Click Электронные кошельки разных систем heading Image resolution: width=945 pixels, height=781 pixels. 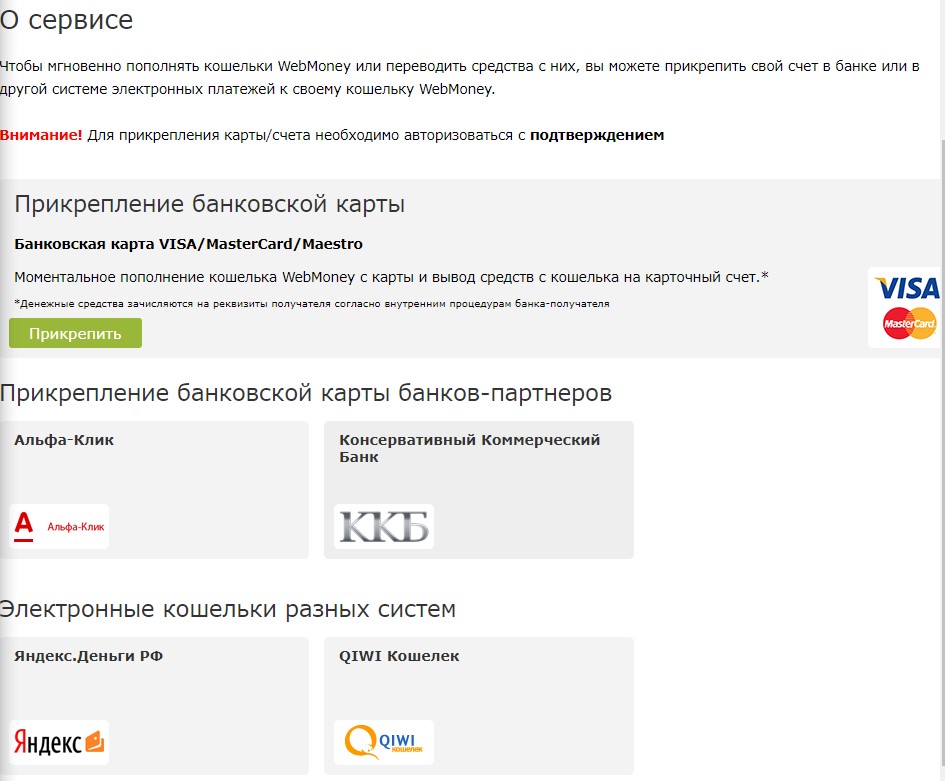point(228,608)
